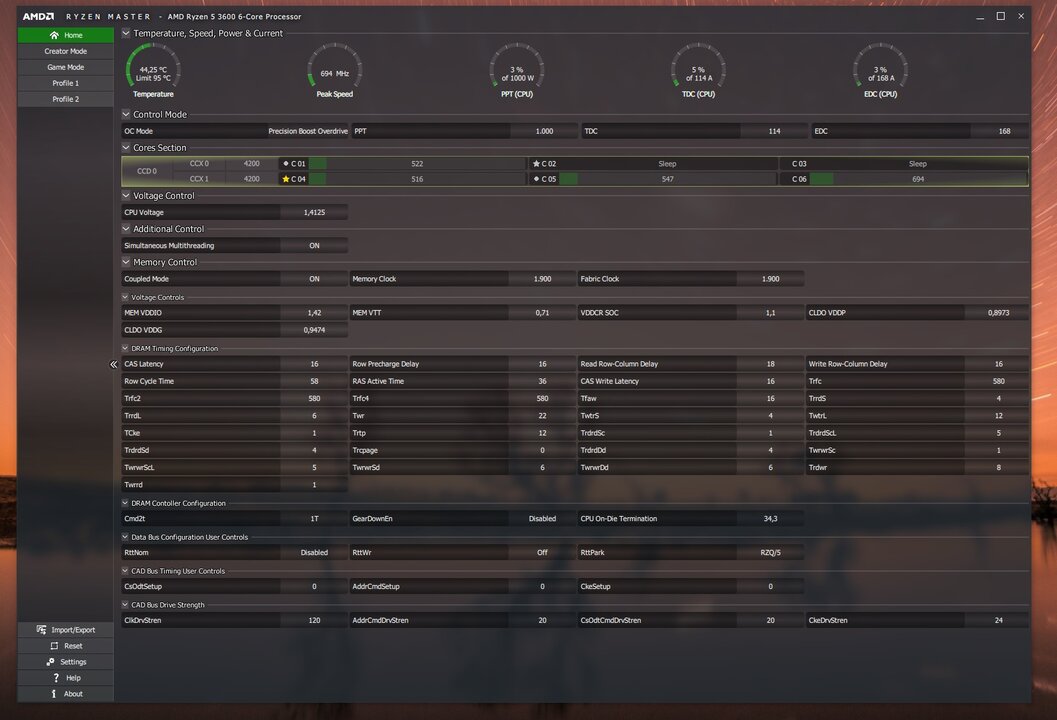The height and width of the screenshot is (720, 1057).
Task: Open Import/Export icon in sidebar
Action: 42,630
